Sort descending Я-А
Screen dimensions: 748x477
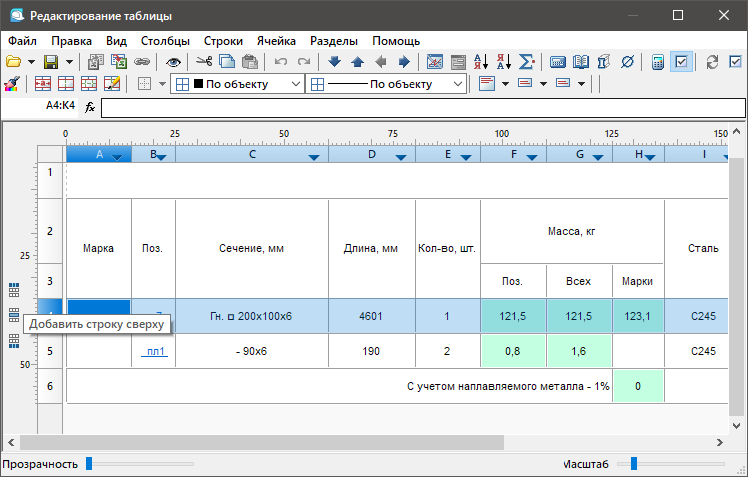point(504,62)
